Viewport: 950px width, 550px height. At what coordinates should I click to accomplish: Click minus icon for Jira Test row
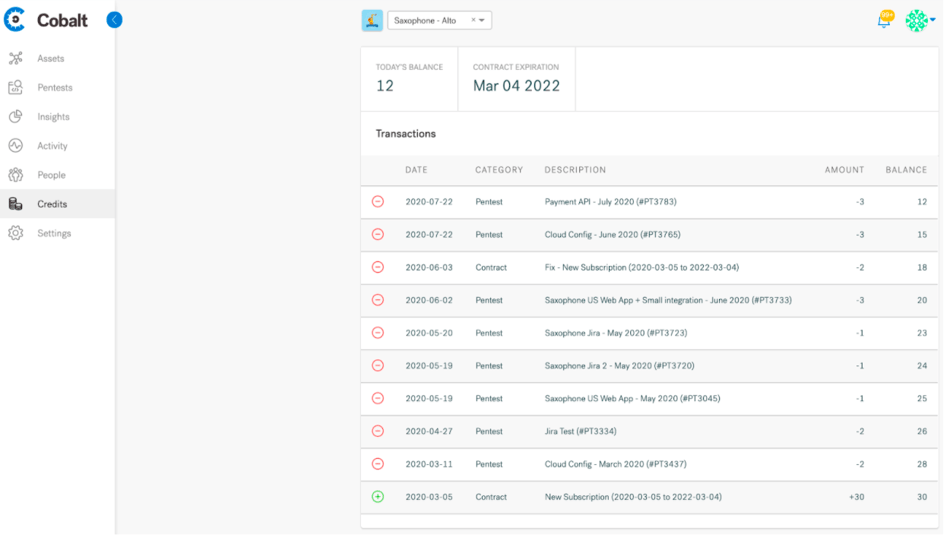[x=377, y=431]
